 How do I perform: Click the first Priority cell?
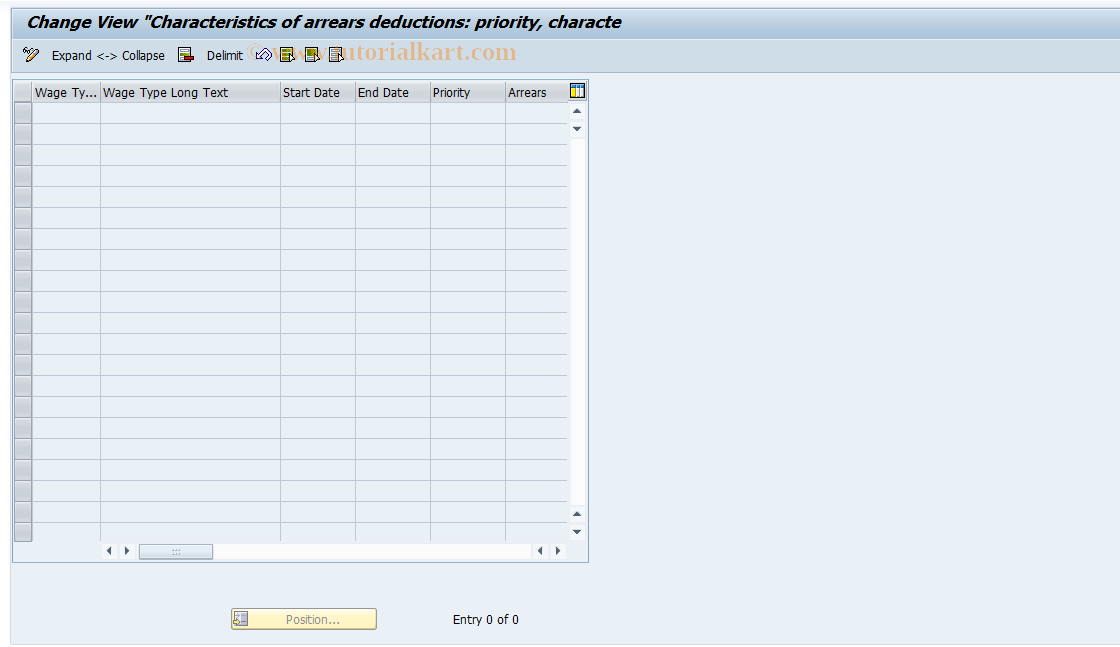(x=468, y=113)
